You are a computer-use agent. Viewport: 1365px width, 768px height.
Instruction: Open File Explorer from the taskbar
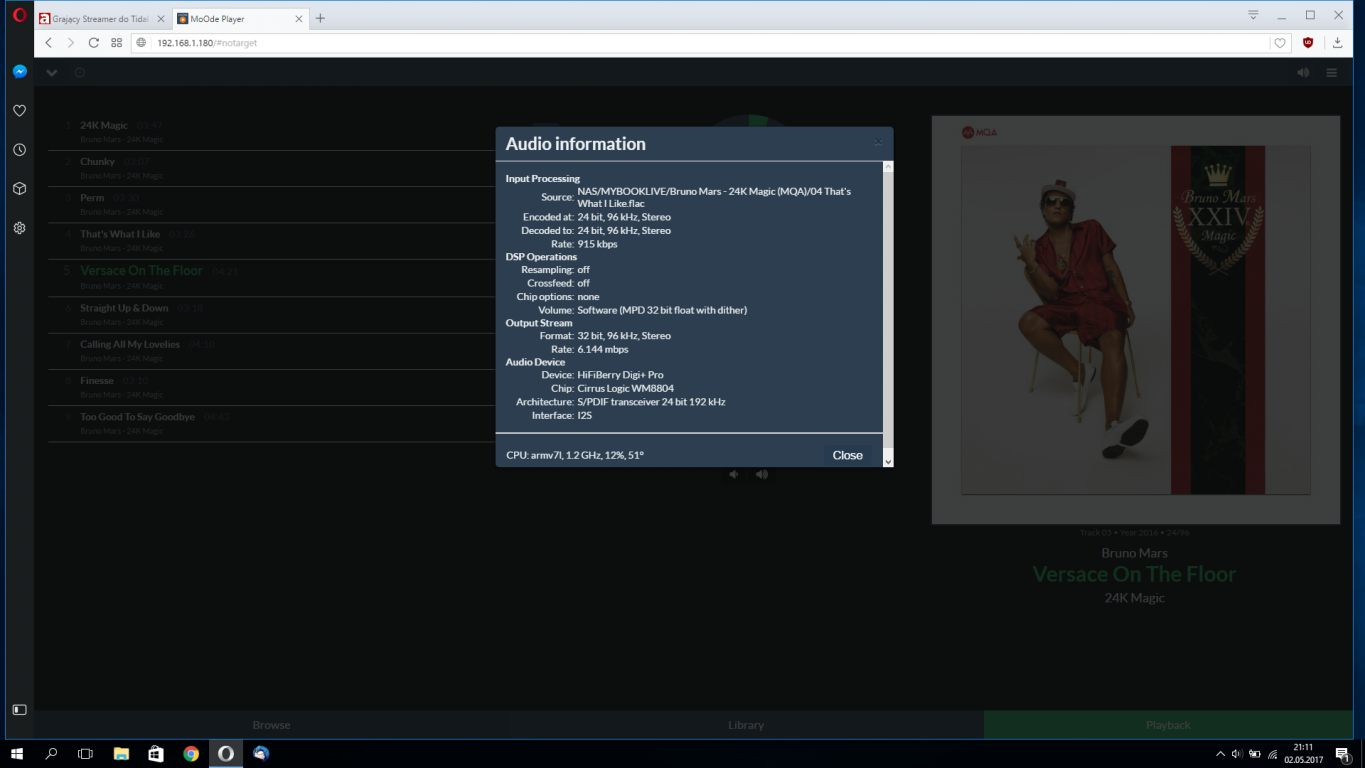point(121,753)
